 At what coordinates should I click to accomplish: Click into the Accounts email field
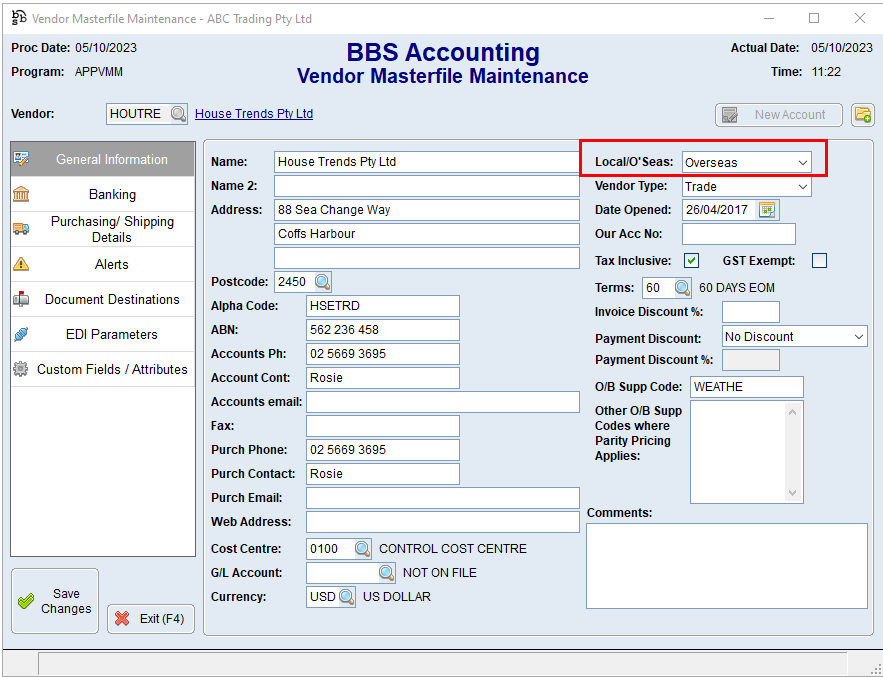tap(442, 402)
